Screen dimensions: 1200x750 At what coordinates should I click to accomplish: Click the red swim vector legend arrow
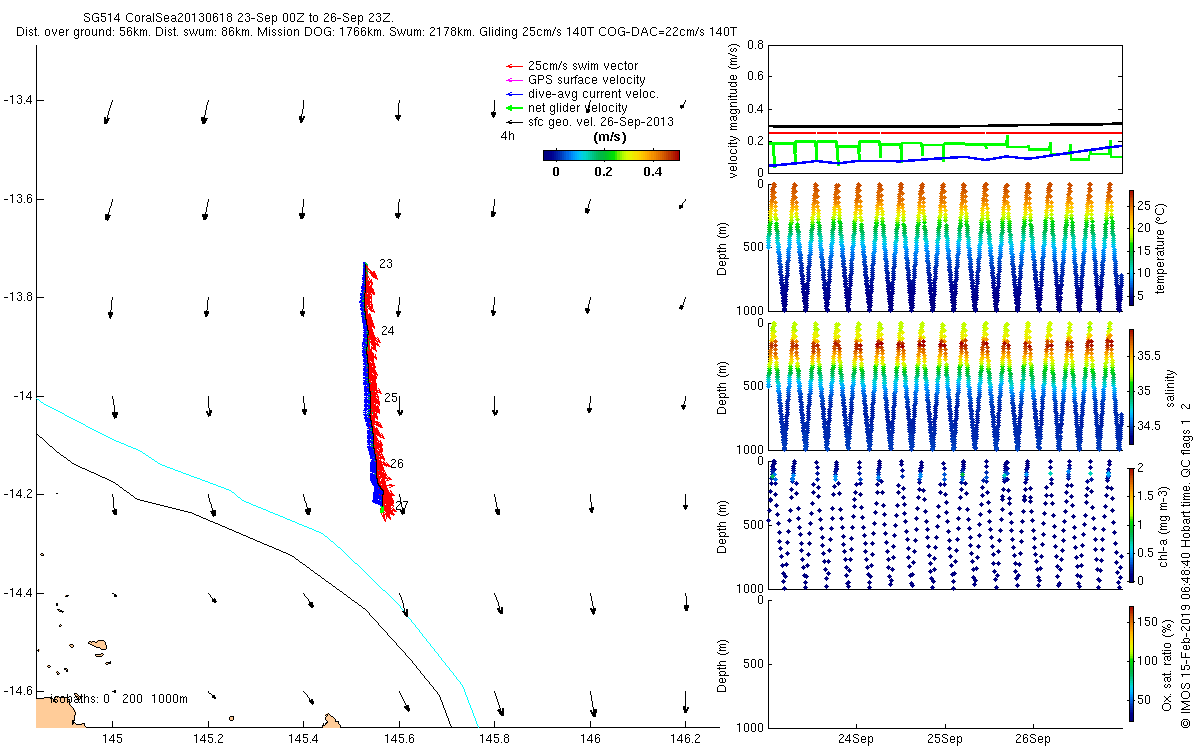[x=513, y=66]
